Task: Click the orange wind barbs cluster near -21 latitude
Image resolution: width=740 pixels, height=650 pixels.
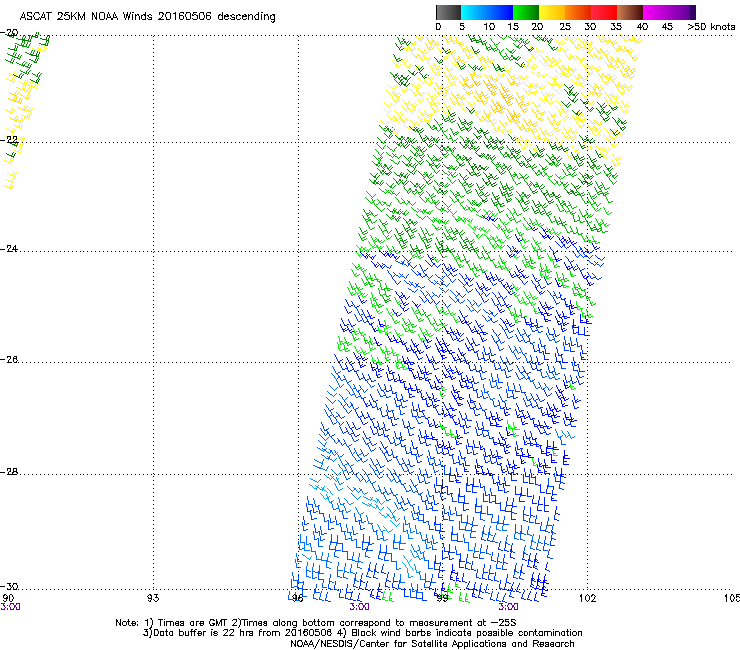Action: point(500,99)
